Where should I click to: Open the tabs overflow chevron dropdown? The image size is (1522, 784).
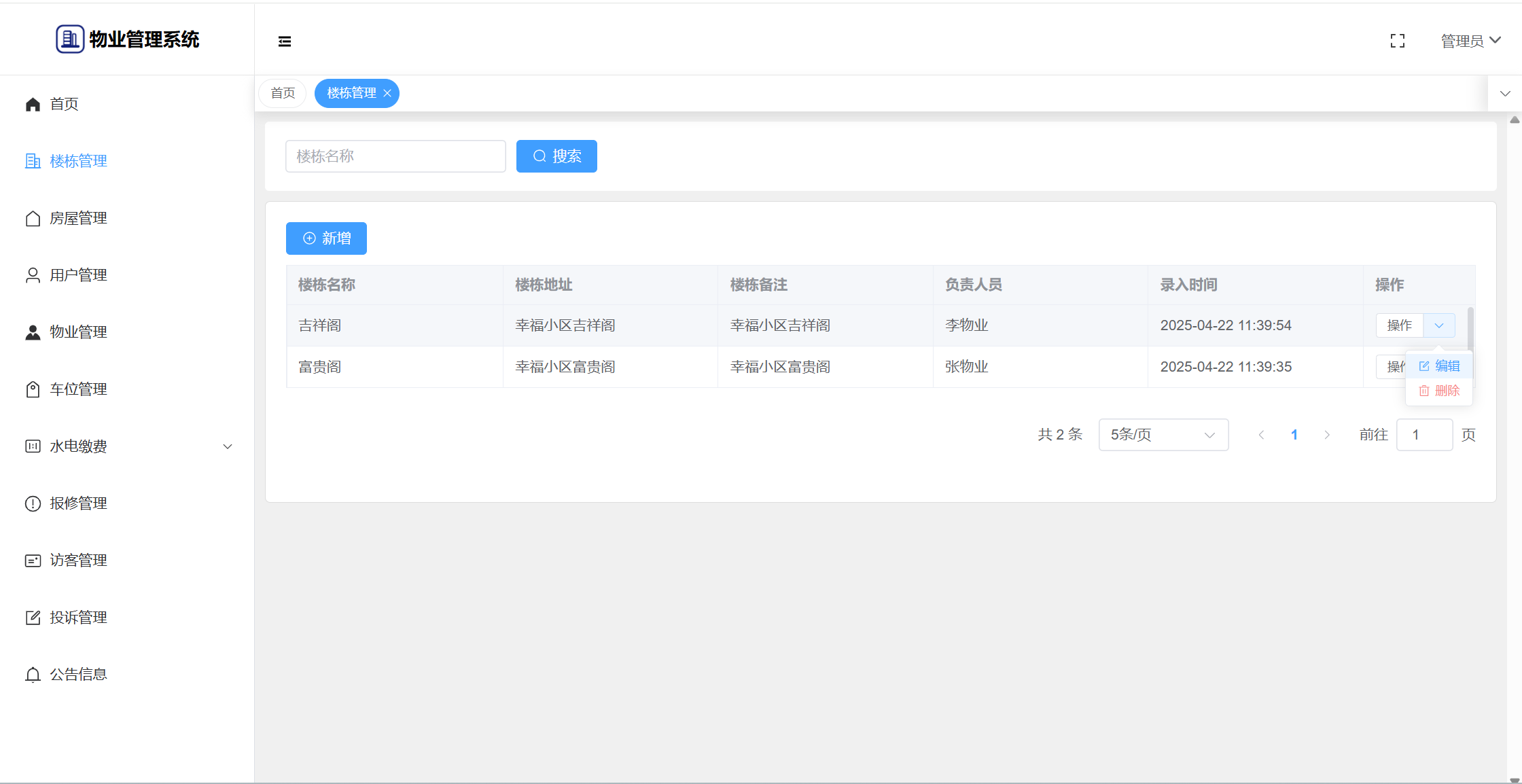[x=1505, y=94]
